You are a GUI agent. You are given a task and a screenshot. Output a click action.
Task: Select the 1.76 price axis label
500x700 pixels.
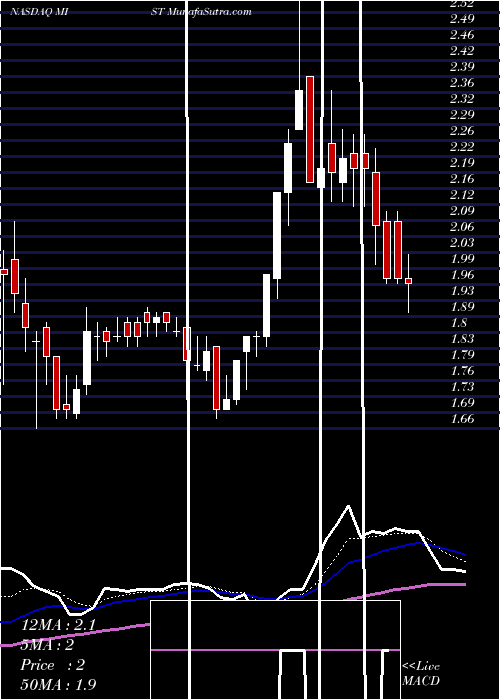[462, 371]
